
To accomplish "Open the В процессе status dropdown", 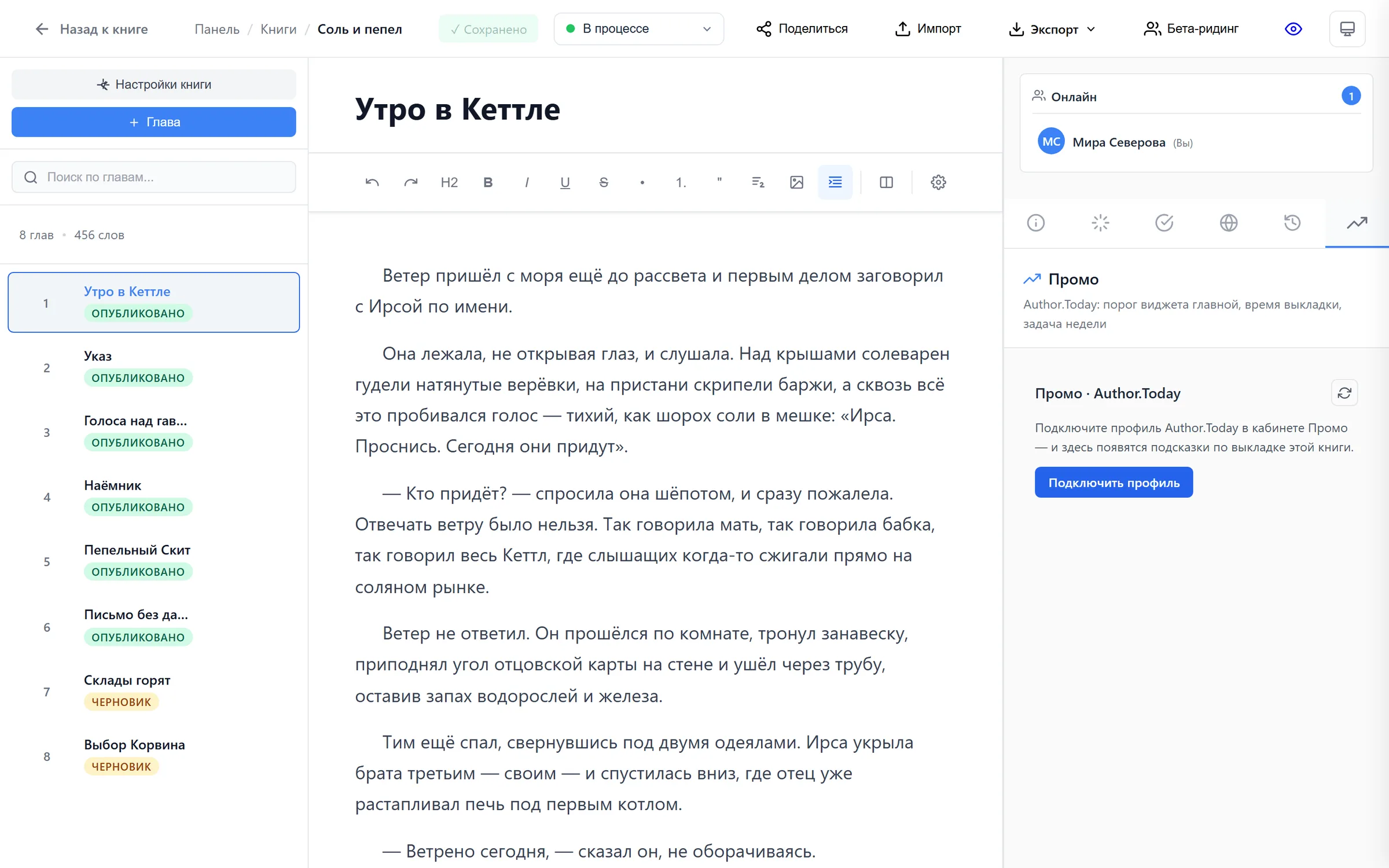I will tap(638, 29).
